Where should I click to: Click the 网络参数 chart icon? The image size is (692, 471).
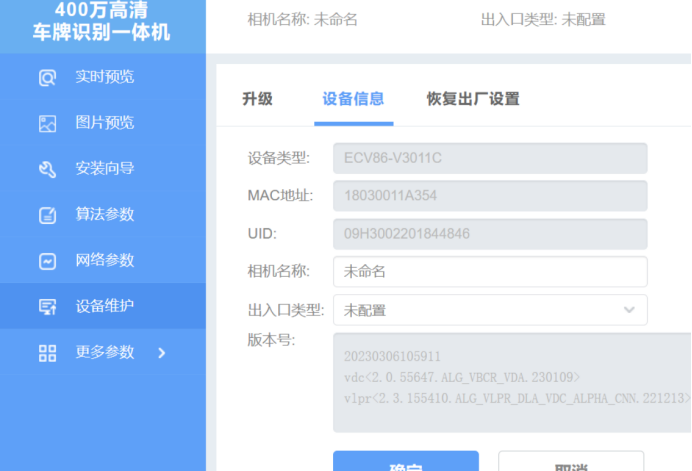(x=47, y=261)
